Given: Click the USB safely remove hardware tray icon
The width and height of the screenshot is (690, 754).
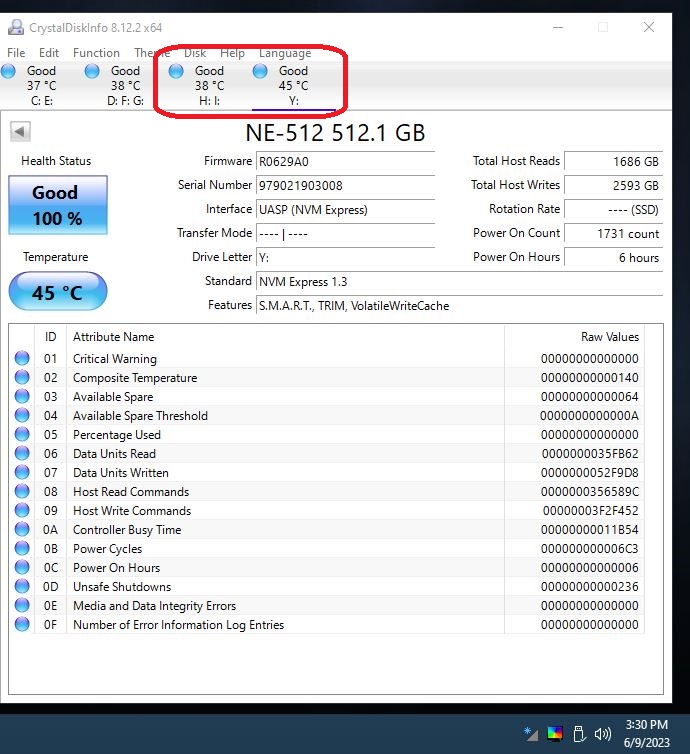Looking at the screenshot, I should point(579,734).
